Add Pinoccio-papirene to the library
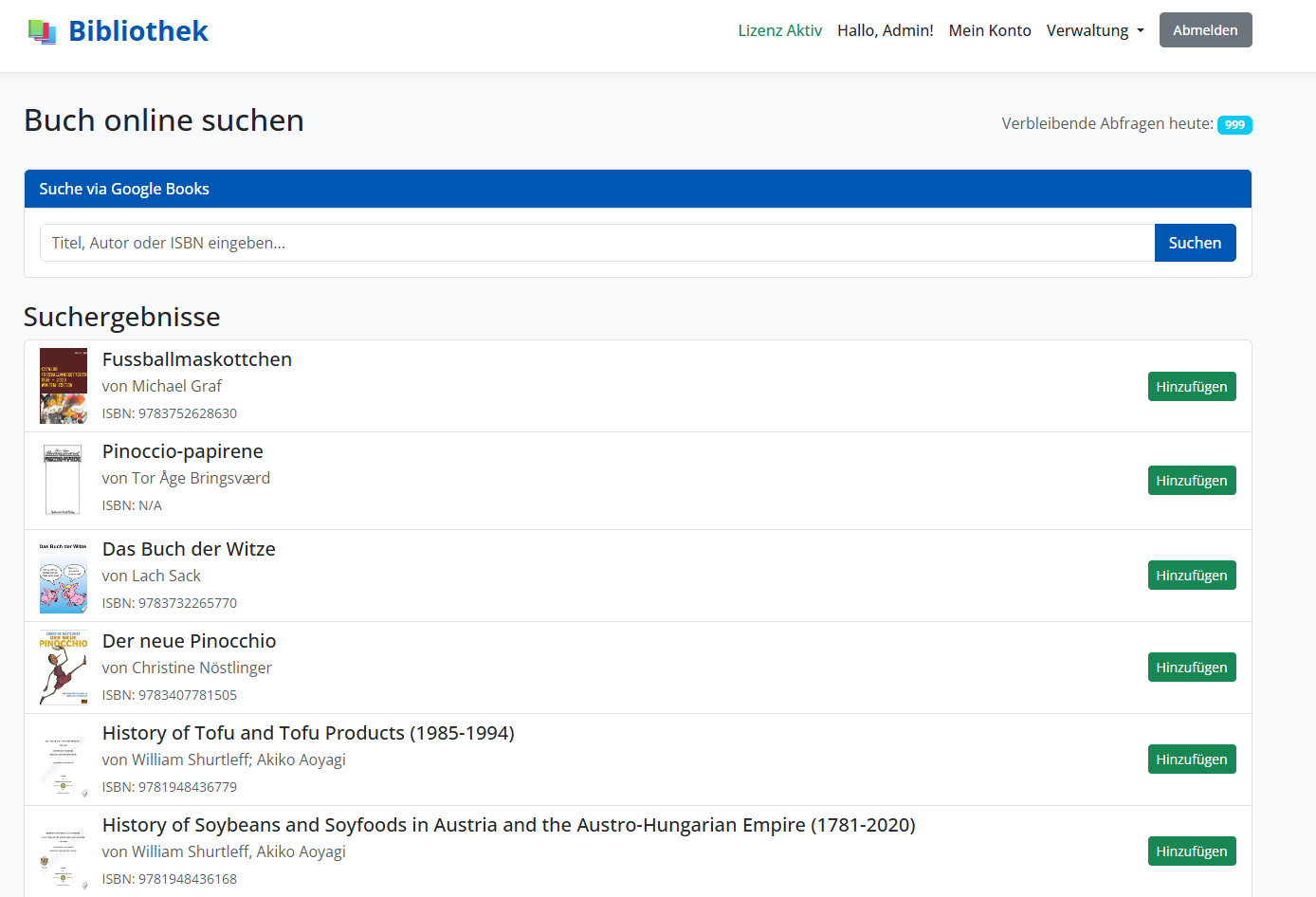 [x=1192, y=480]
